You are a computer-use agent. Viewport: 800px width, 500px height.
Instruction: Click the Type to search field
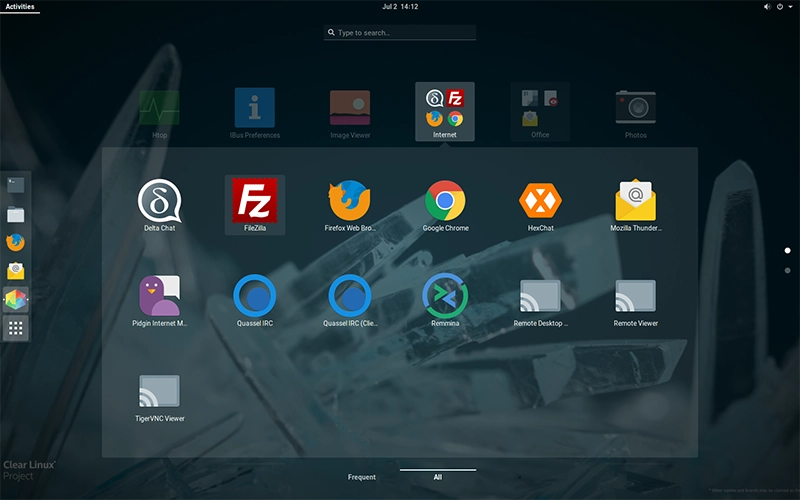coord(400,32)
